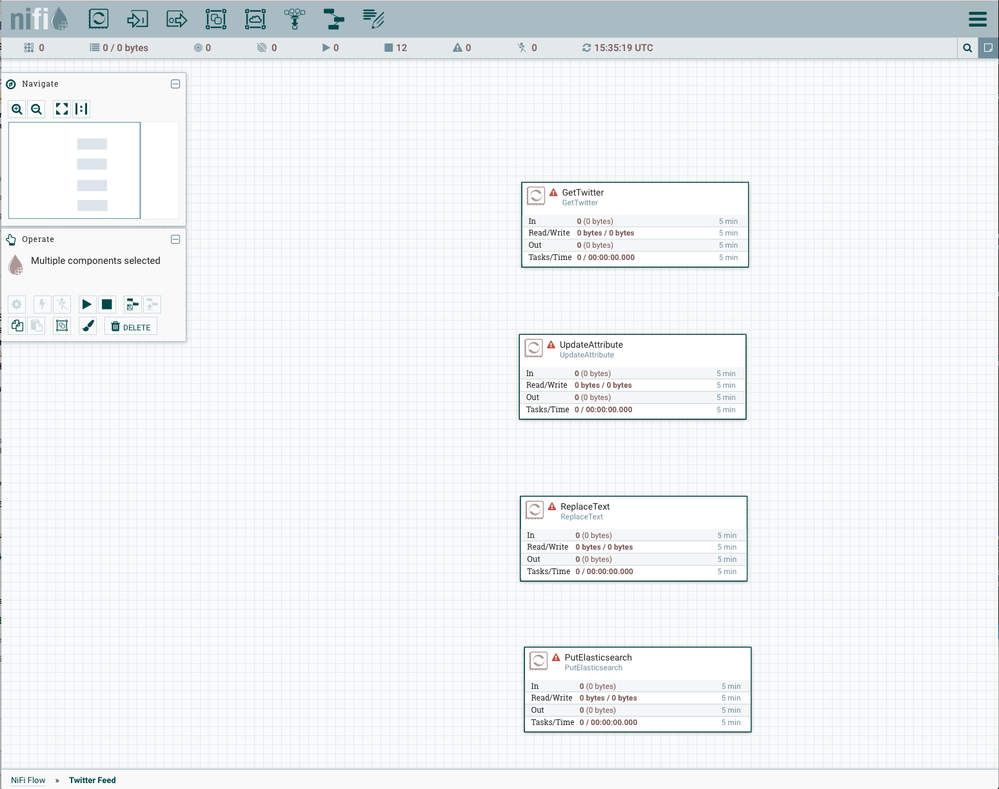The height and width of the screenshot is (789, 999).
Task: Click the Output Port toolbar icon
Action: [177, 18]
